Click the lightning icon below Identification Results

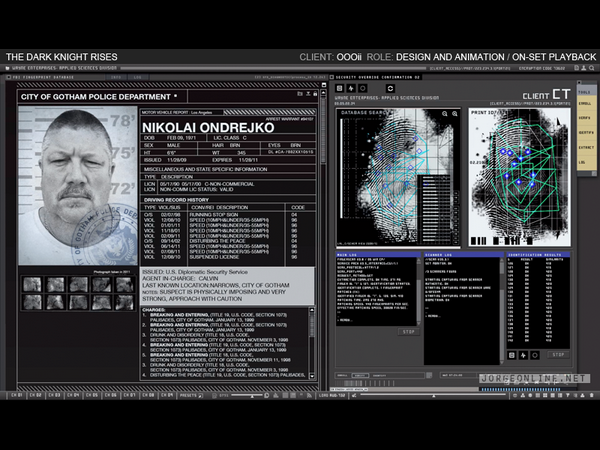coord(526,354)
